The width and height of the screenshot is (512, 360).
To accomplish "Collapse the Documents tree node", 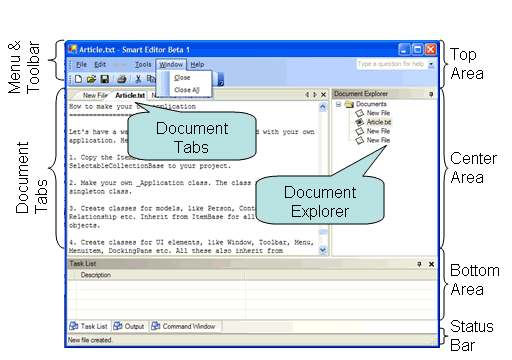I will 338,104.
